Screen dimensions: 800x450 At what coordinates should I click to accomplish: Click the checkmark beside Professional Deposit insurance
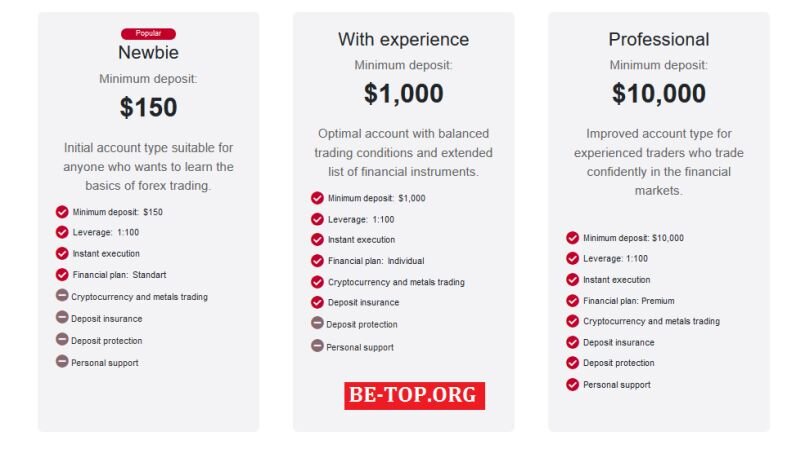tap(572, 342)
